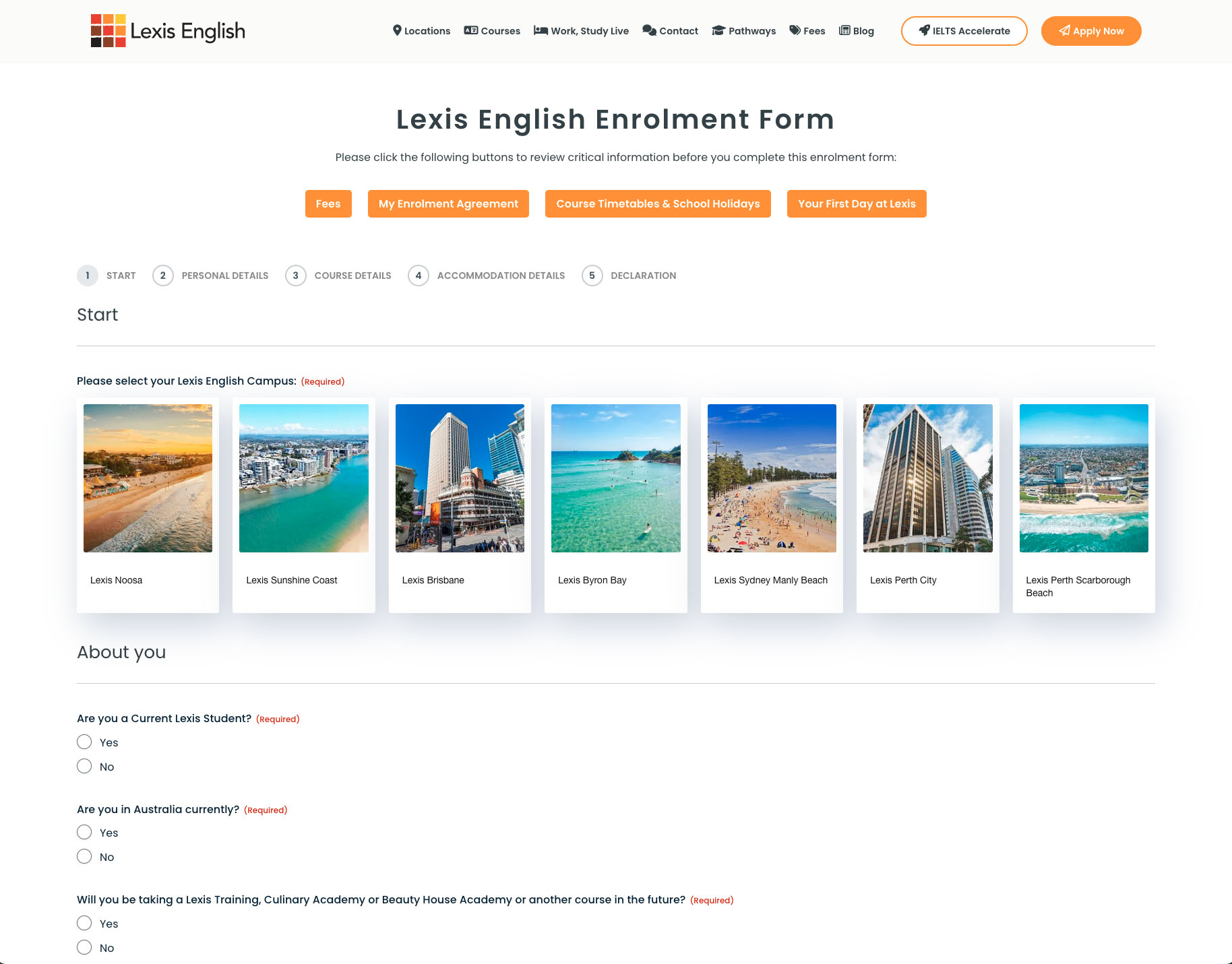The image size is (1232, 964).
Task: Click Your First Day at Lexis
Action: [857, 203]
